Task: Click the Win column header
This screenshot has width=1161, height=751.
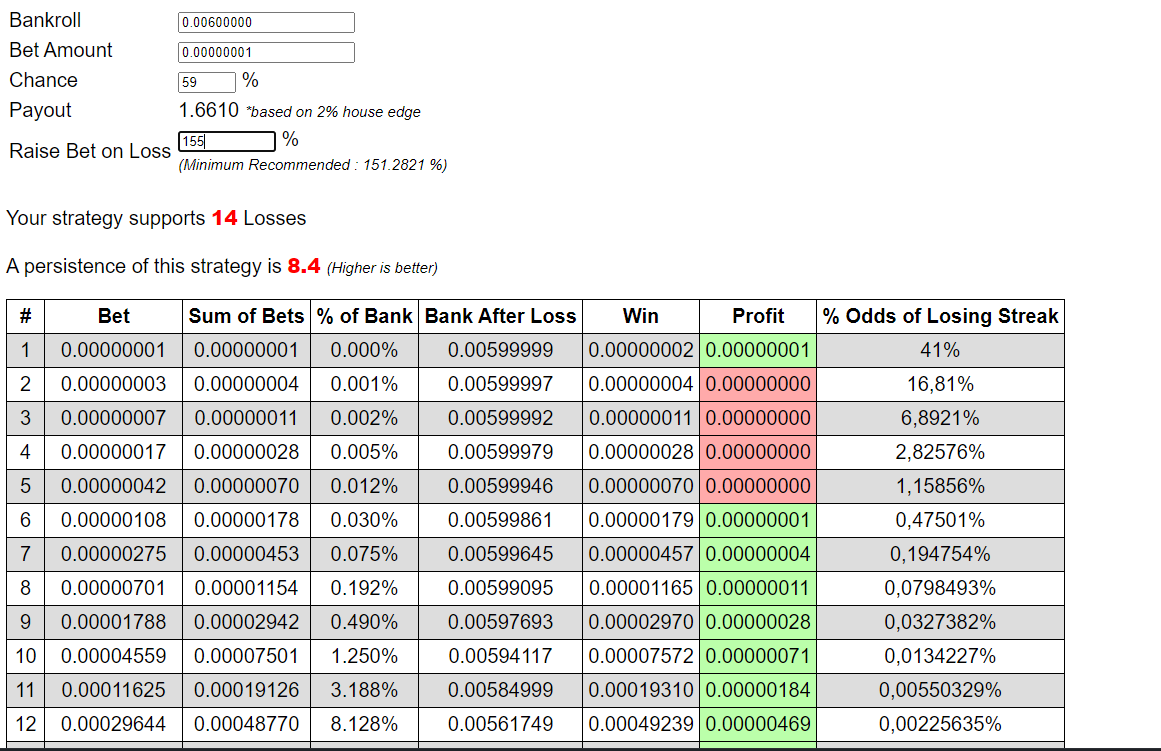Action: (x=640, y=316)
